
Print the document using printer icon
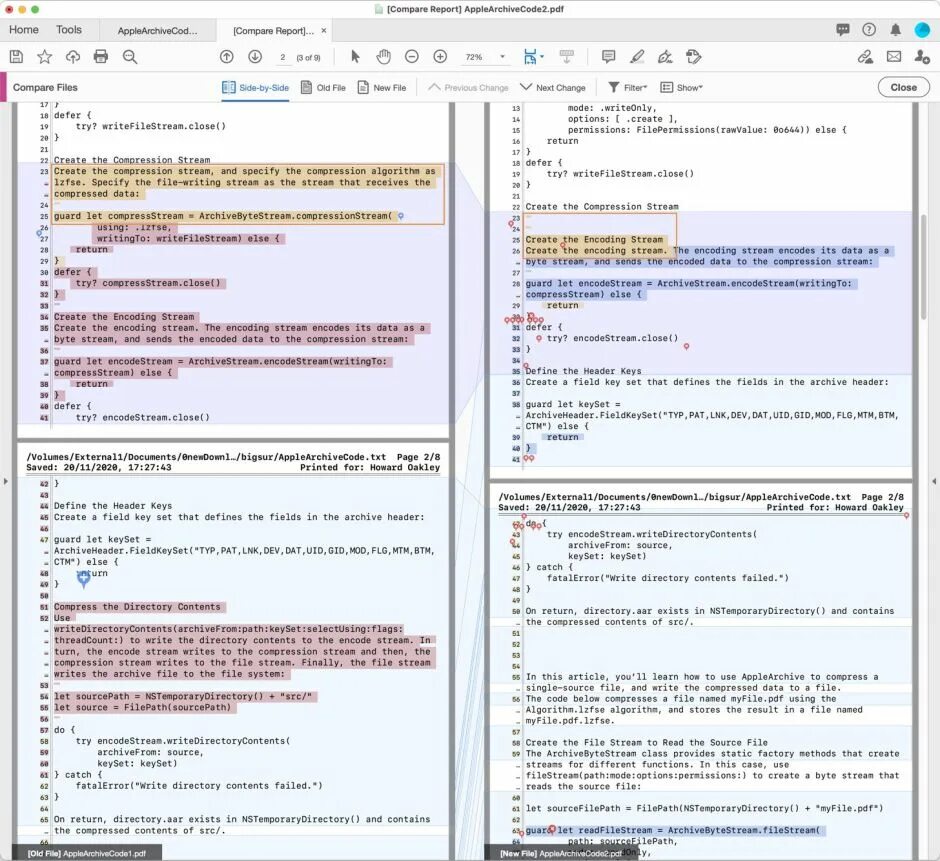[x=101, y=57]
